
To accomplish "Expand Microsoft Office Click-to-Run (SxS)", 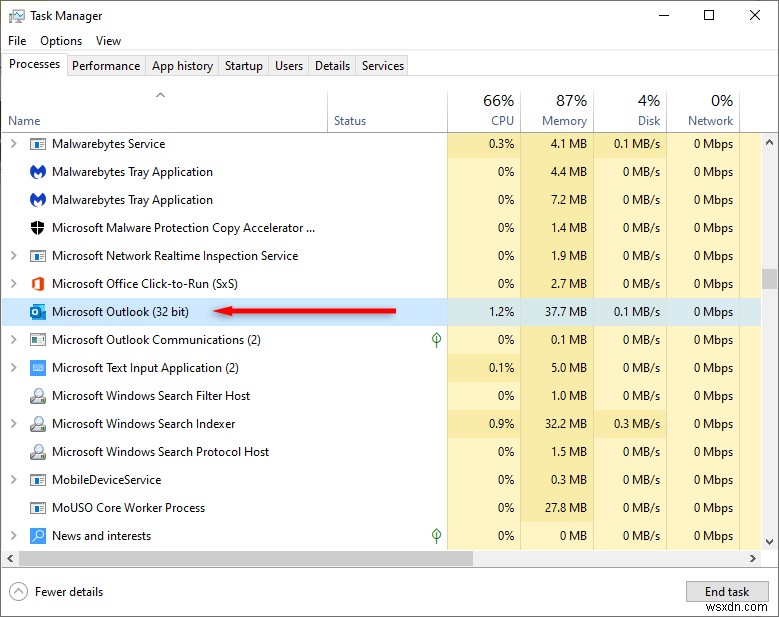I will click(14, 284).
